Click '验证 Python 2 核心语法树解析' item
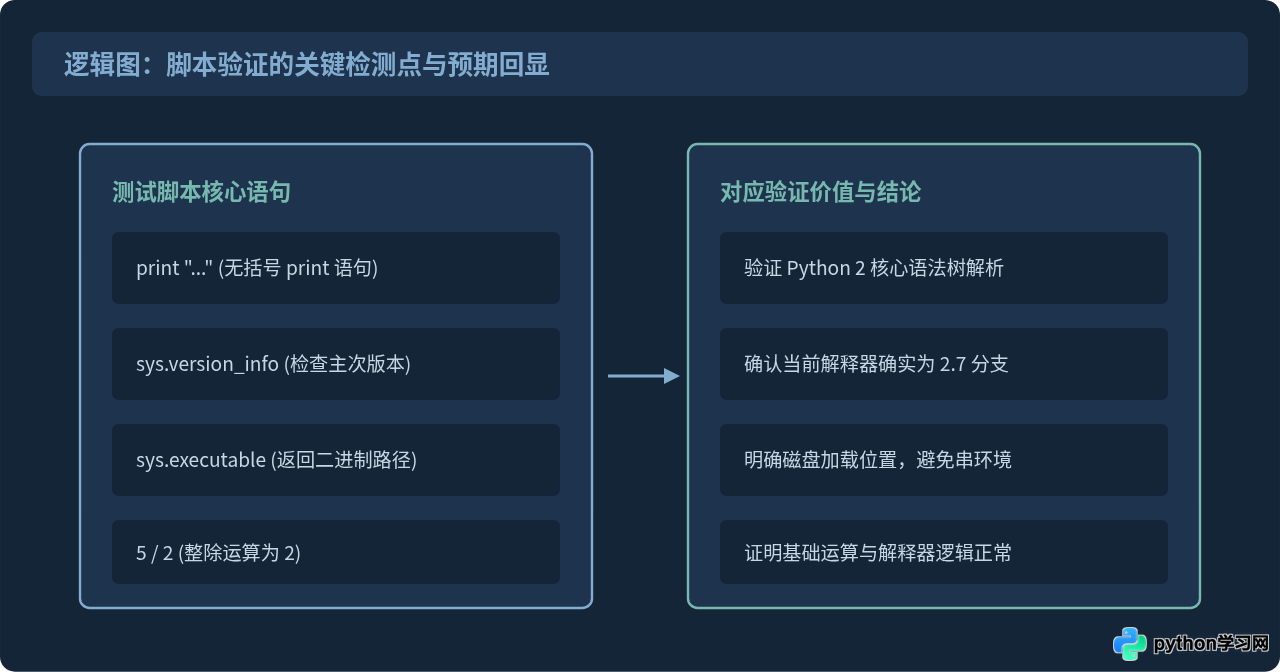 pyautogui.click(x=944, y=268)
